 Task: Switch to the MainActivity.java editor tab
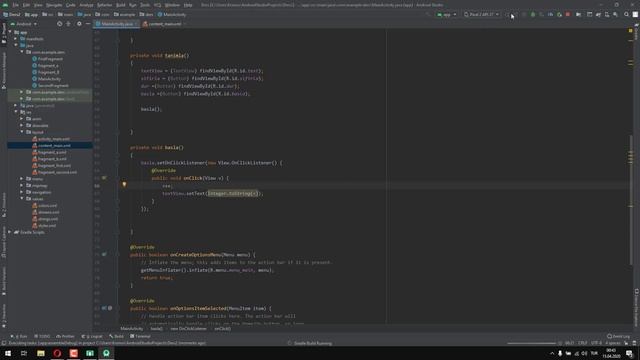coord(116,24)
